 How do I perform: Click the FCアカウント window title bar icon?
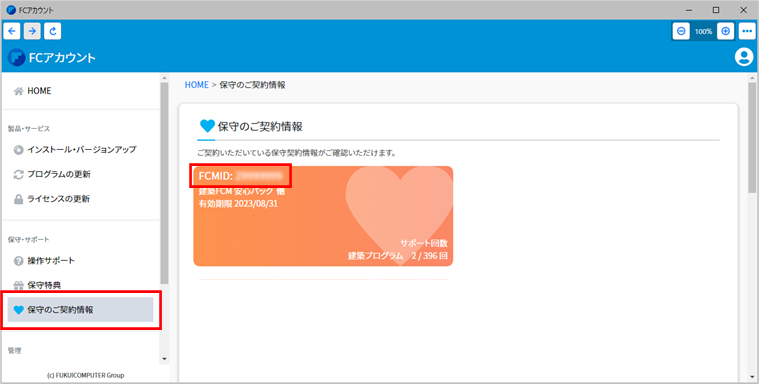(x=11, y=10)
